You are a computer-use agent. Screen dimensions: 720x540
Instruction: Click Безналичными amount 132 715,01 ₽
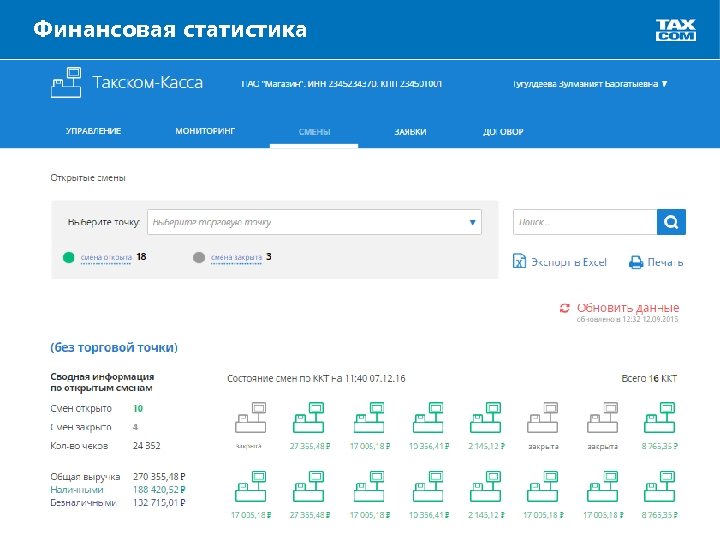(x=159, y=502)
